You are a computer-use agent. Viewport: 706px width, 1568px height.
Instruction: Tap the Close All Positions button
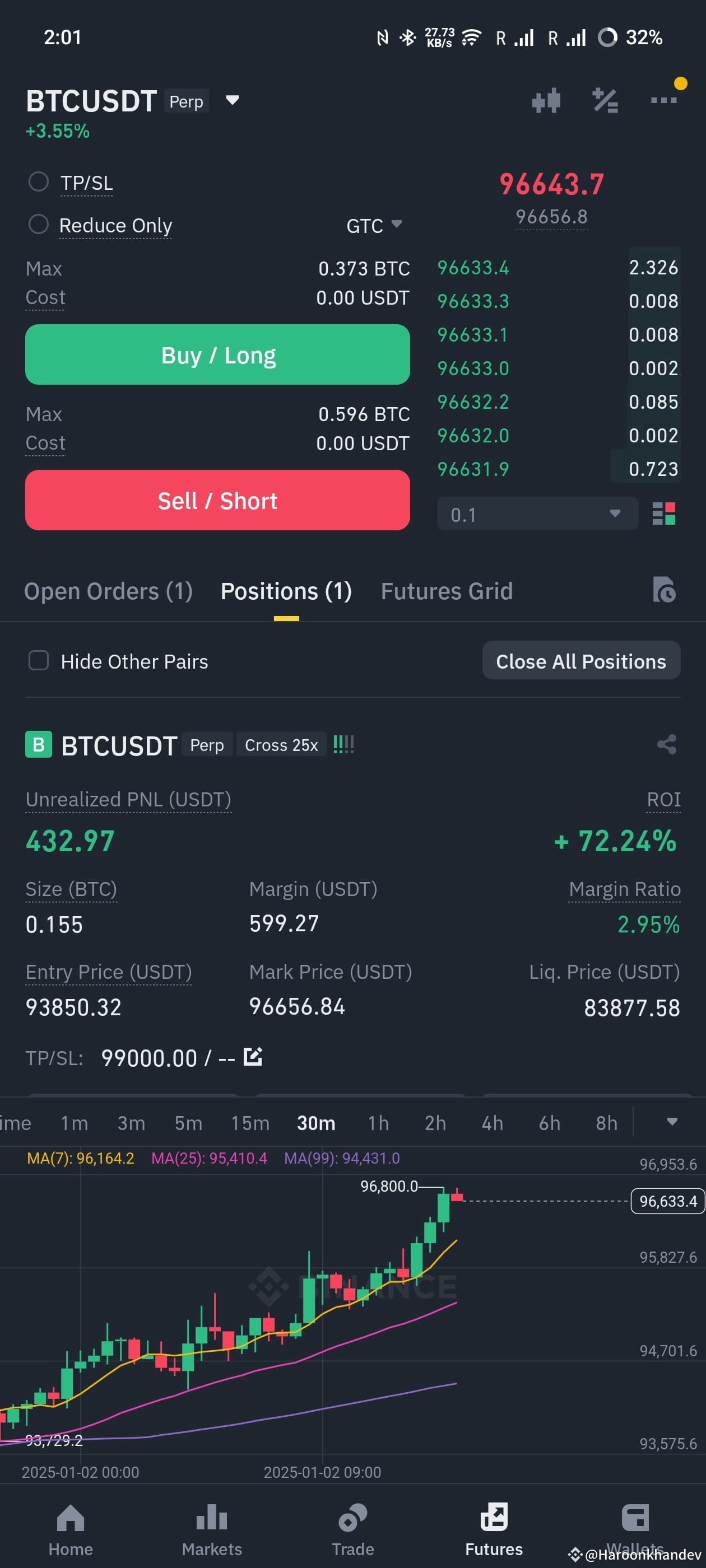(x=581, y=660)
